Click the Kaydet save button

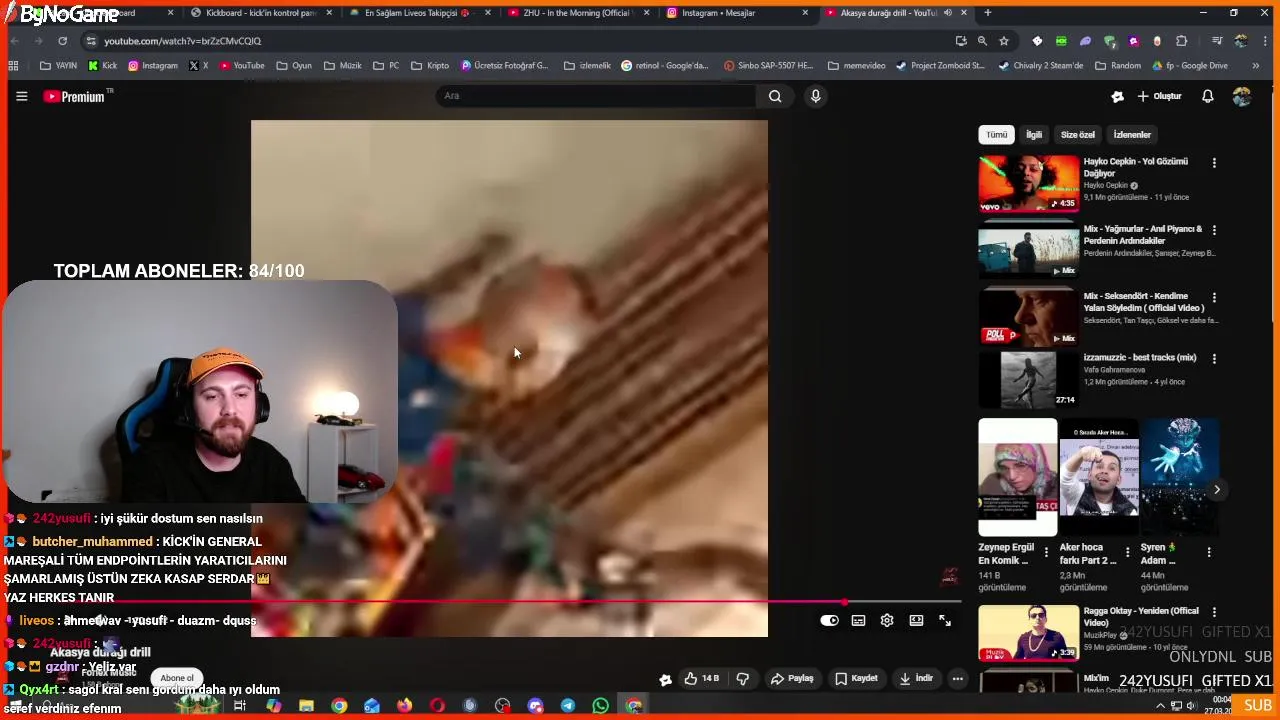point(856,678)
